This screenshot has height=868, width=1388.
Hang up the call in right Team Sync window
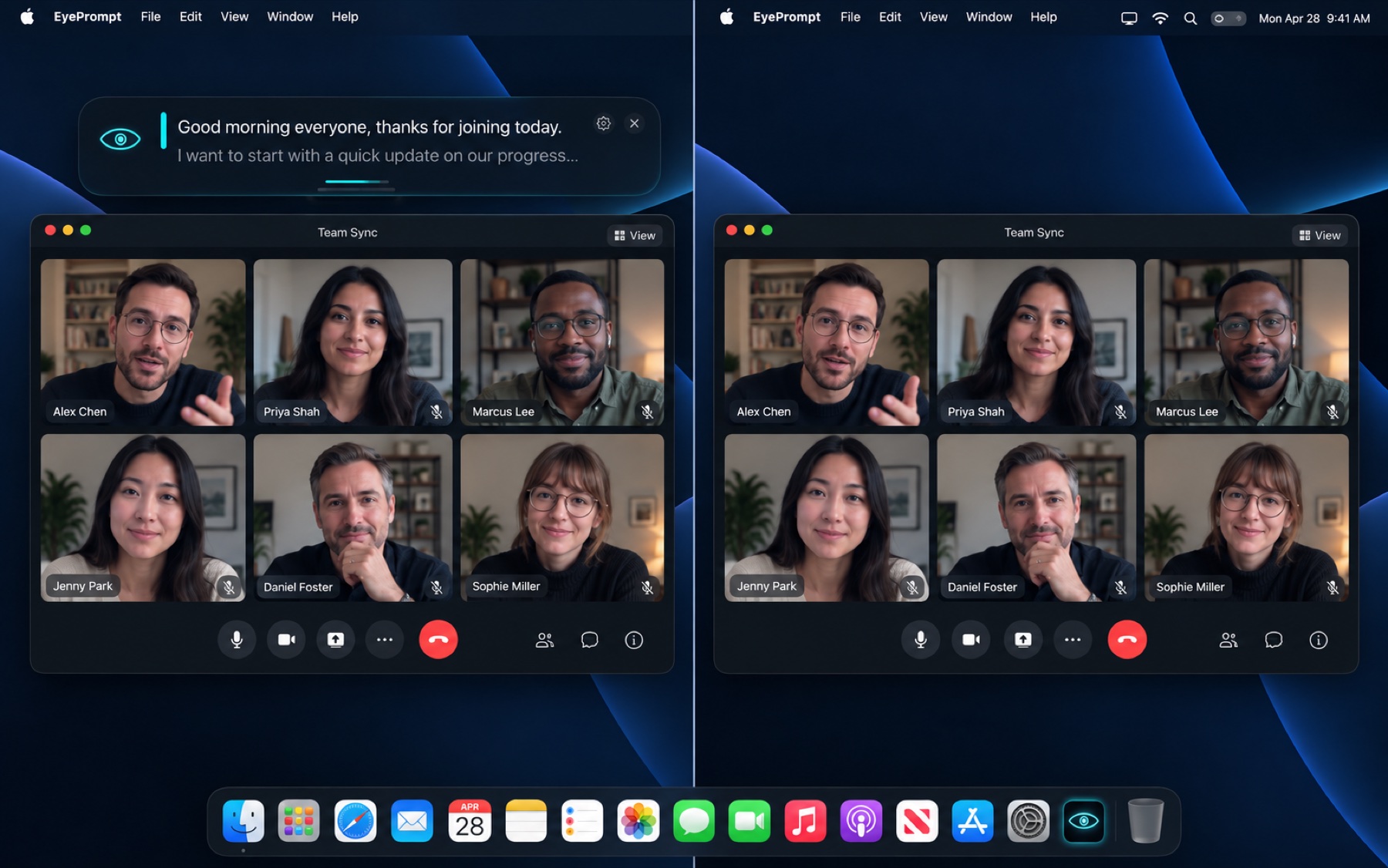1127,640
